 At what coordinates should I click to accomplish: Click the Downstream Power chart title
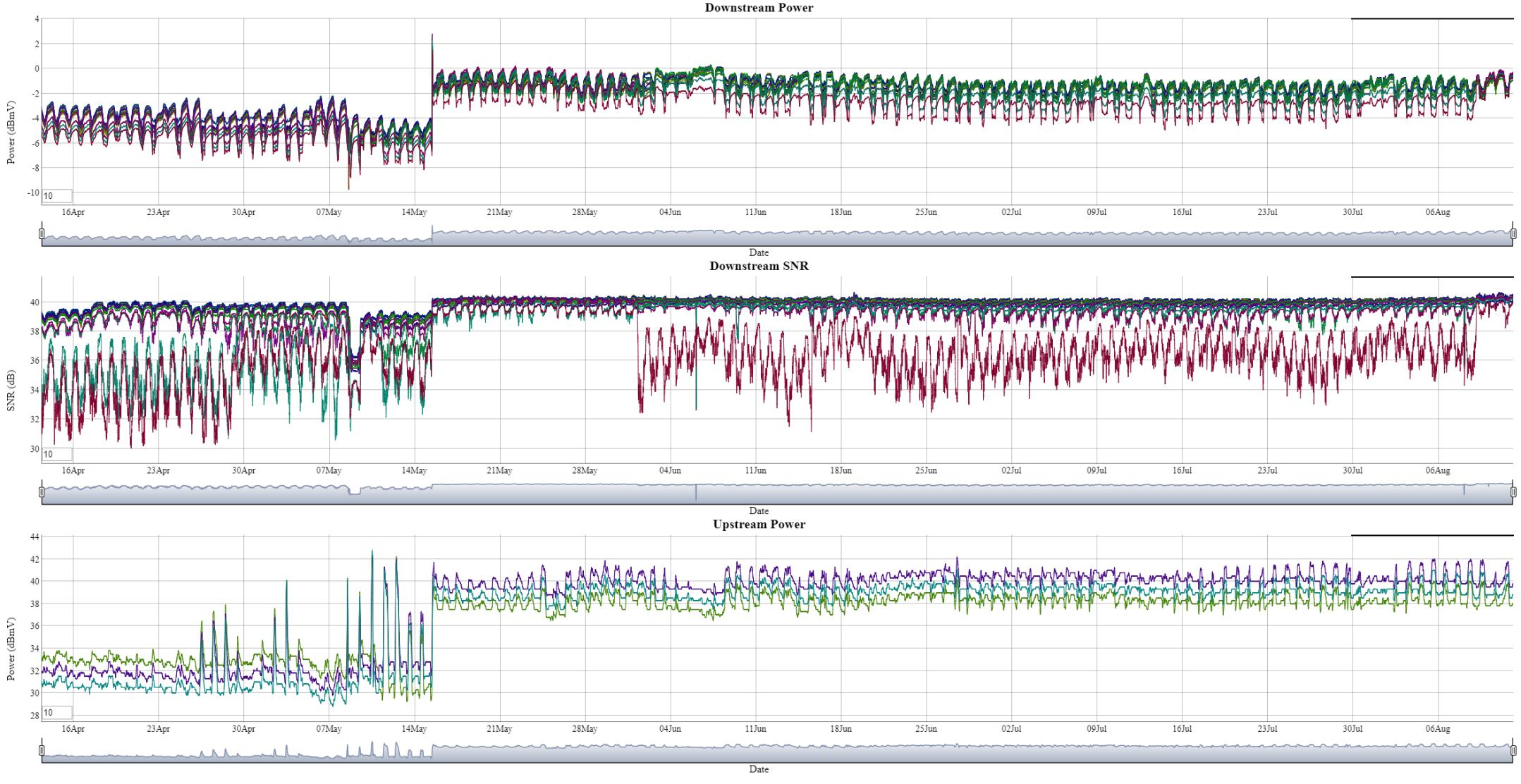759,8
